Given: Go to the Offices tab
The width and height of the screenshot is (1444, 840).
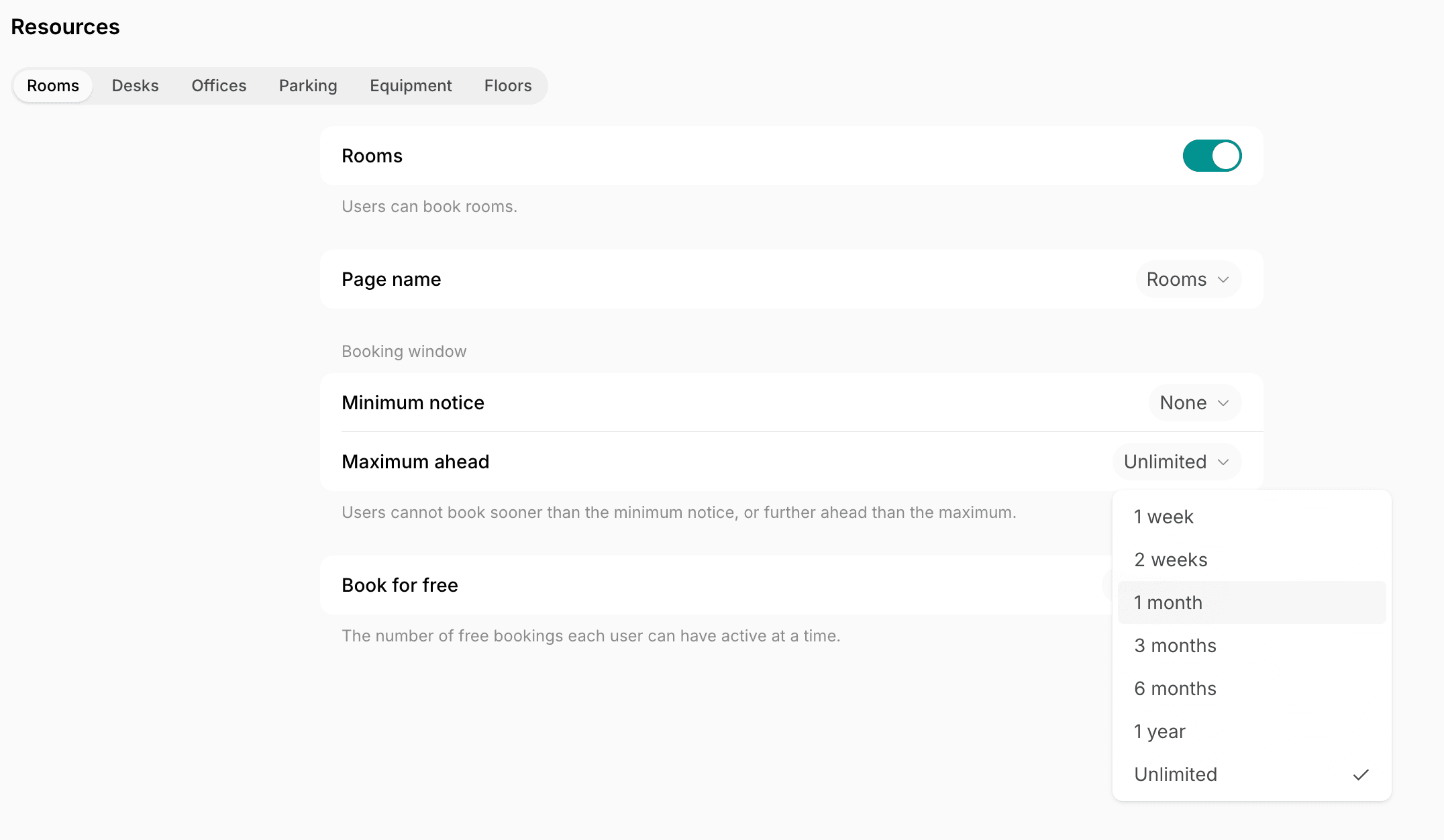Looking at the screenshot, I should [219, 86].
